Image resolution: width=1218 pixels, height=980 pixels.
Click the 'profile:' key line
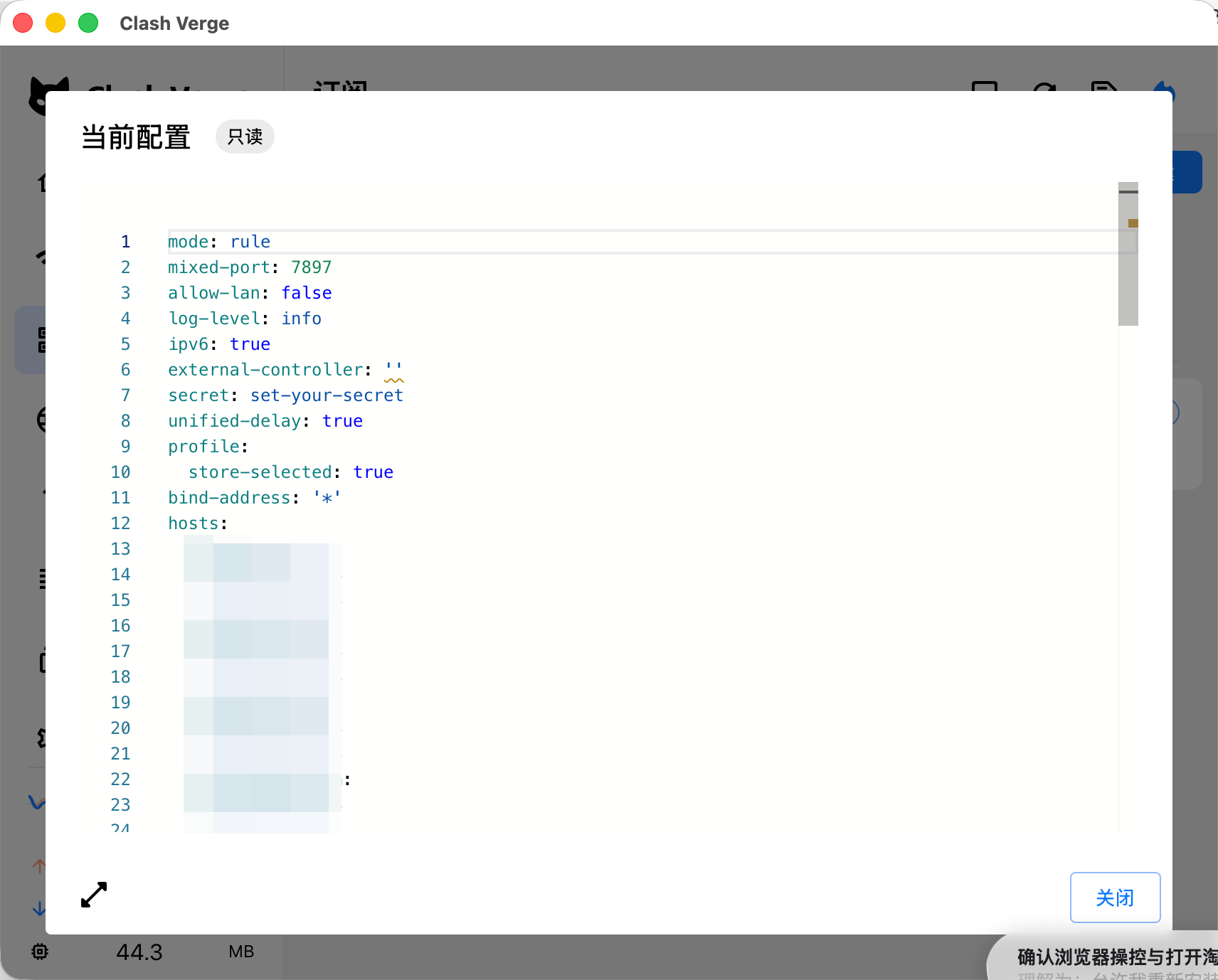(208, 447)
